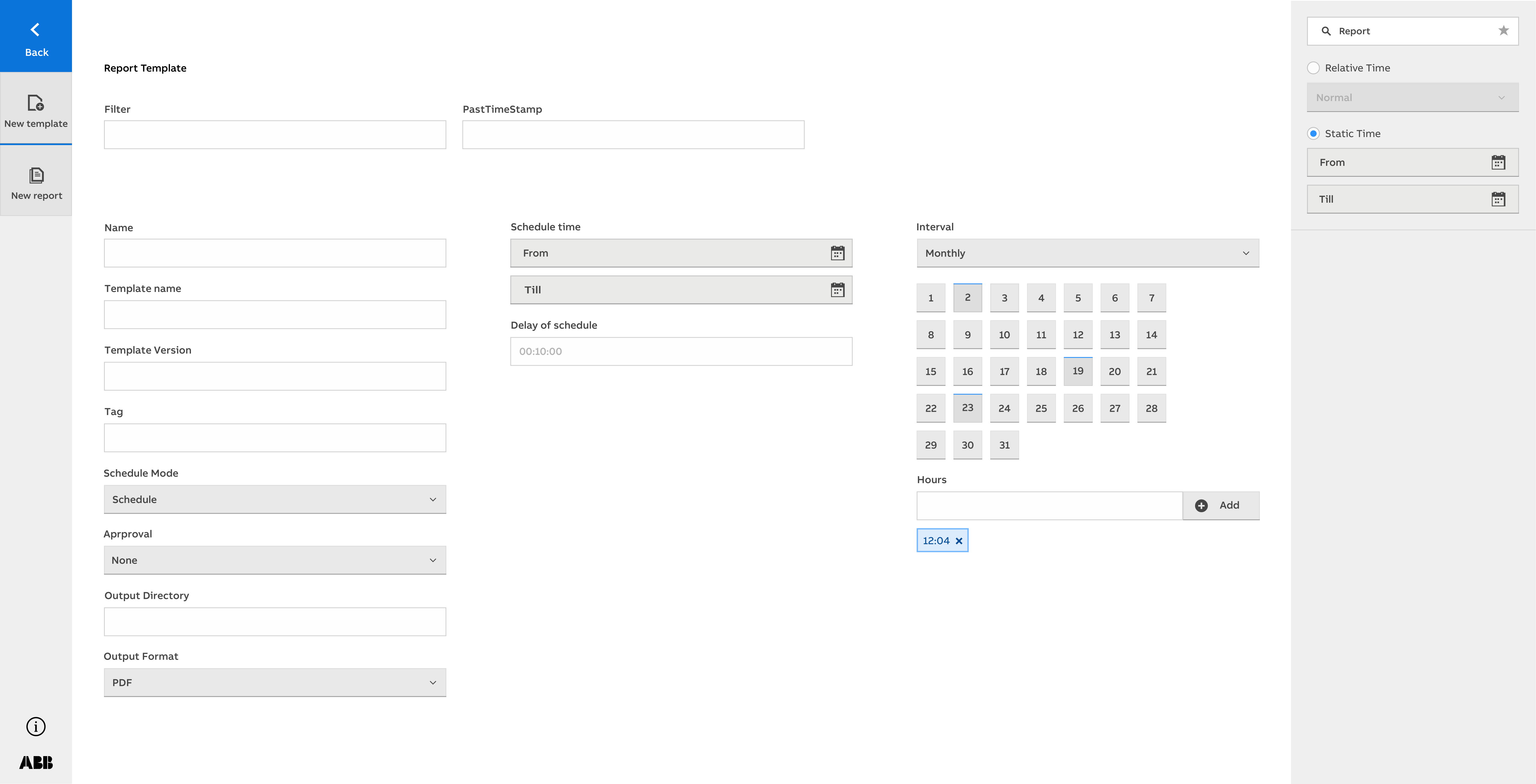Toggle day 19 in monthly grid
The image size is (1536, 784).
click(x=1078, y=371)
